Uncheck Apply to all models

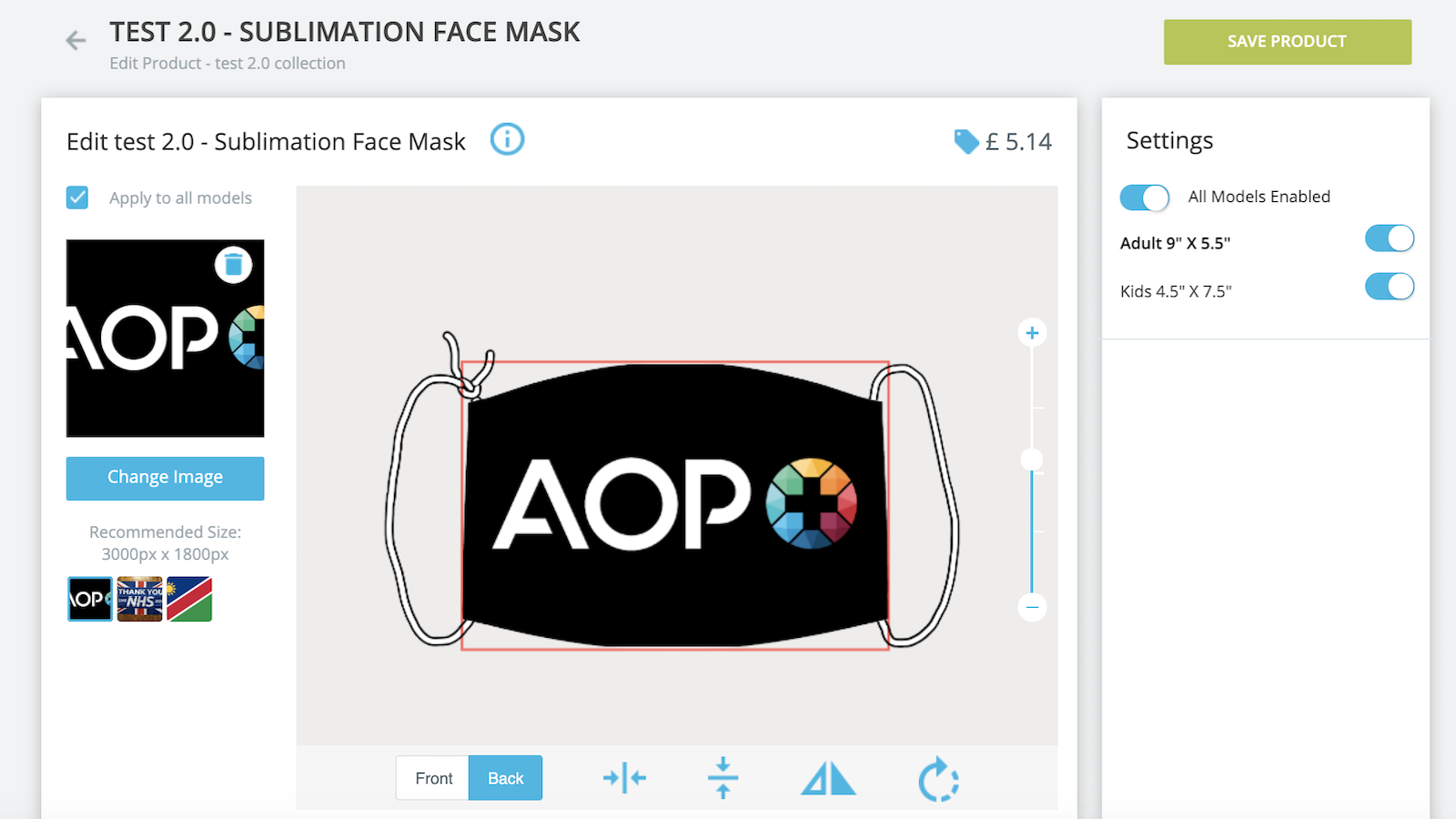click(77, 197)
